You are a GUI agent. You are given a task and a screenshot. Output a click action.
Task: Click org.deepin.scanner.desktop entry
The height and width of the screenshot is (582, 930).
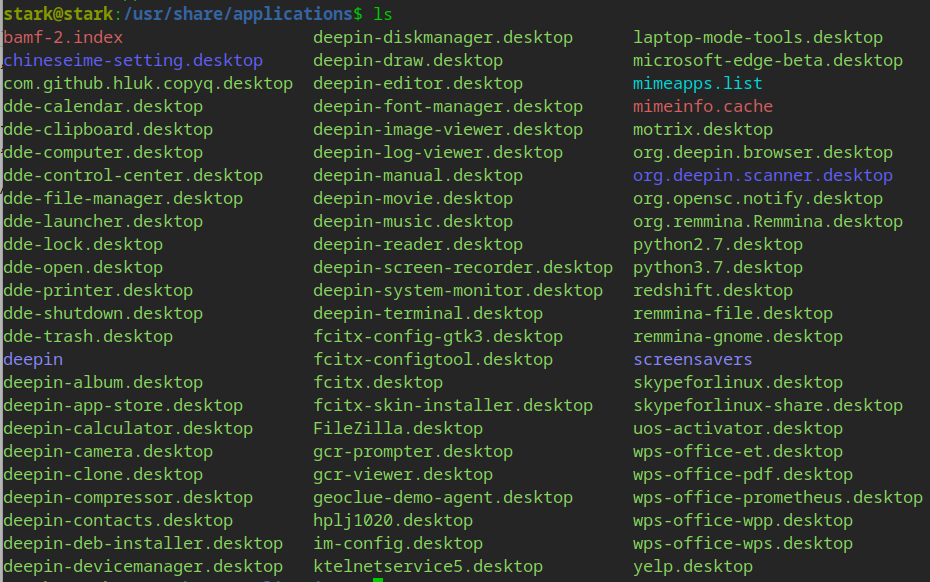point(762,176)
